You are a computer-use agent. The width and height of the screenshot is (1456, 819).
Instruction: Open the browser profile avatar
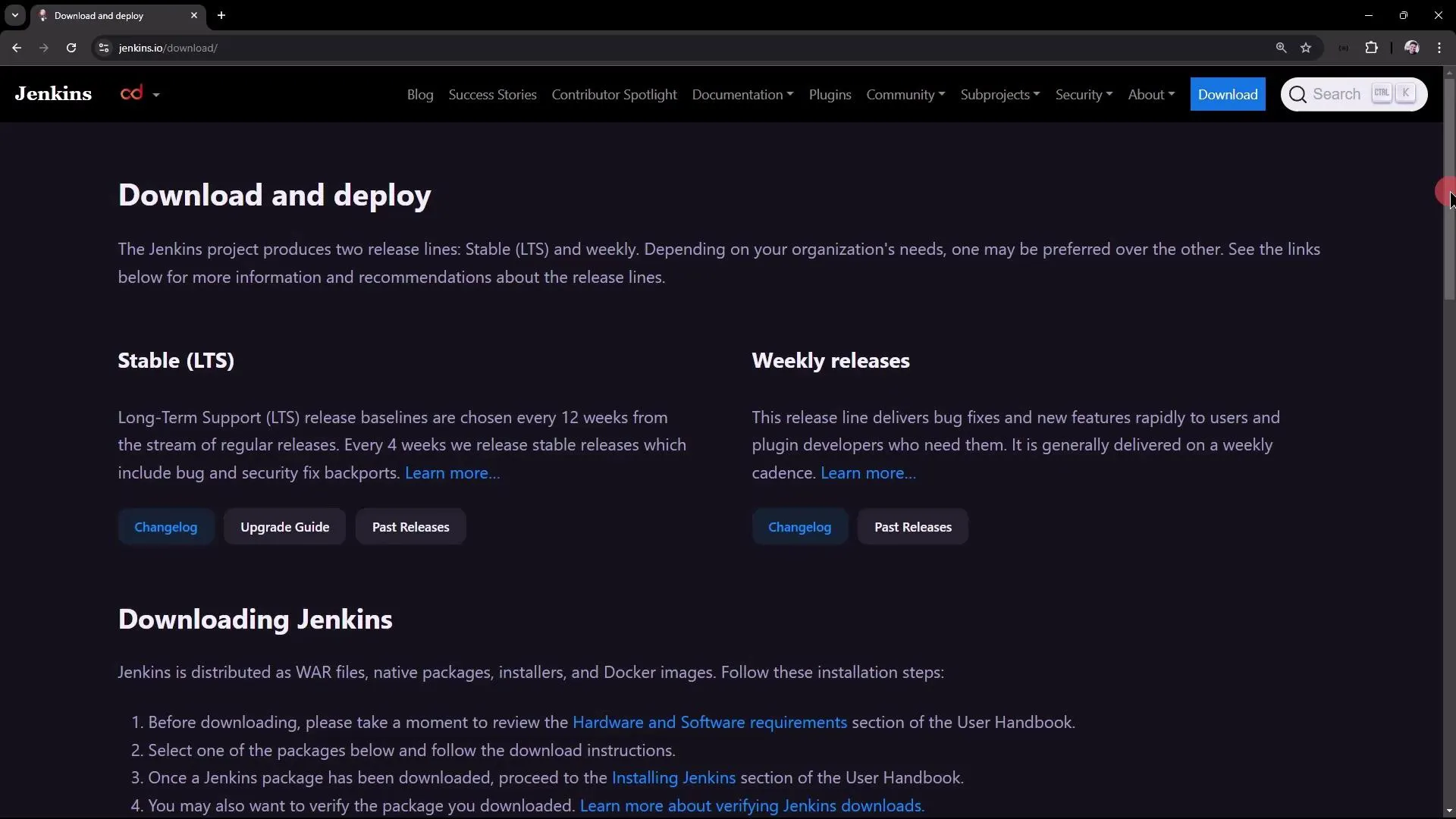1412,48
